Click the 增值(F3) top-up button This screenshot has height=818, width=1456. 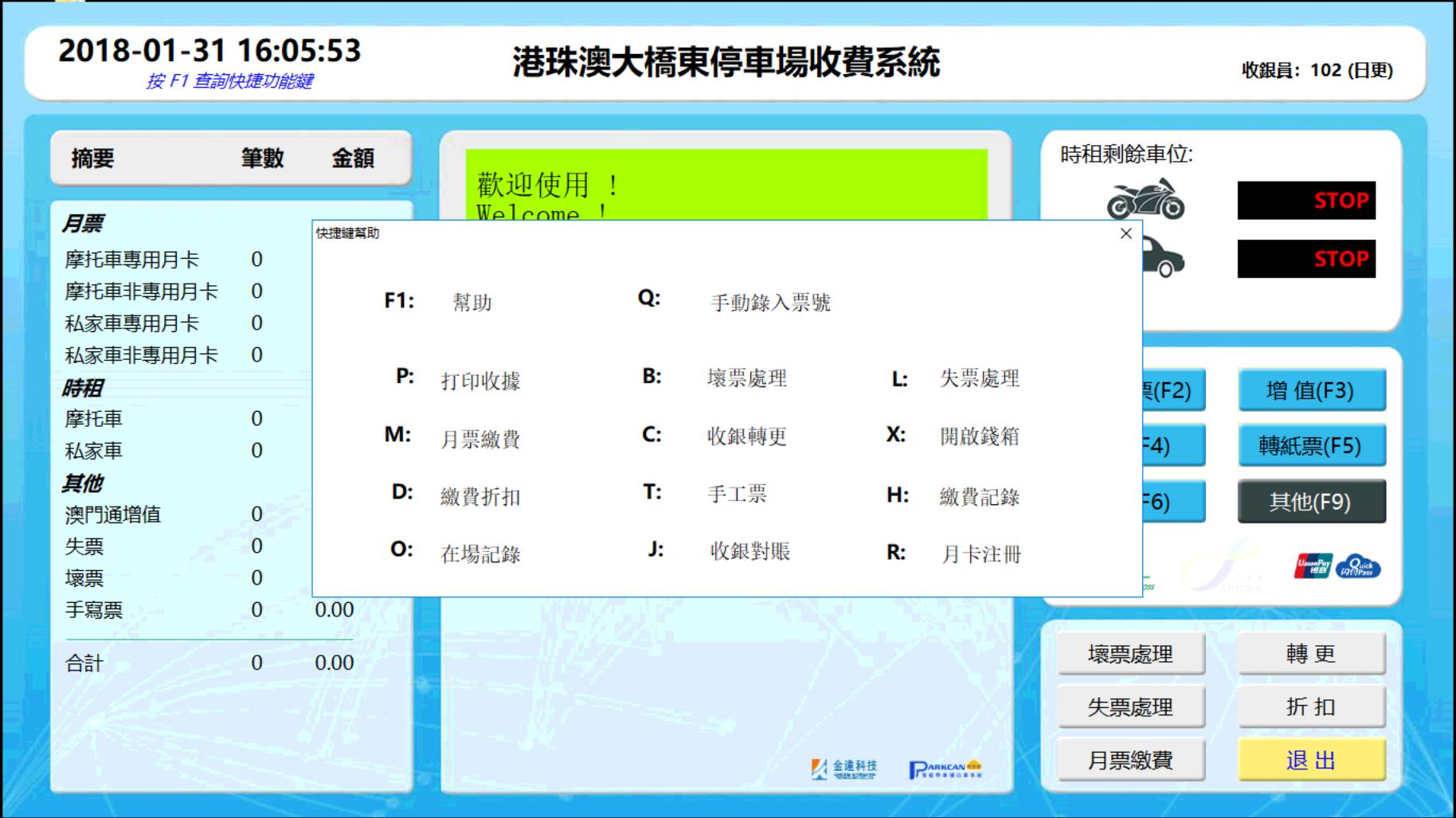(x=1310, y=391)
